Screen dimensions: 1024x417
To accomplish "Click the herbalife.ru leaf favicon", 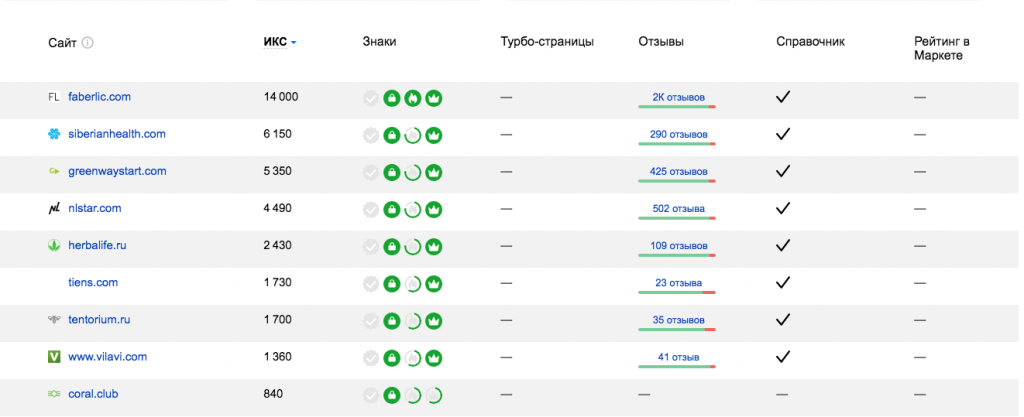I will tap(54, 246).
